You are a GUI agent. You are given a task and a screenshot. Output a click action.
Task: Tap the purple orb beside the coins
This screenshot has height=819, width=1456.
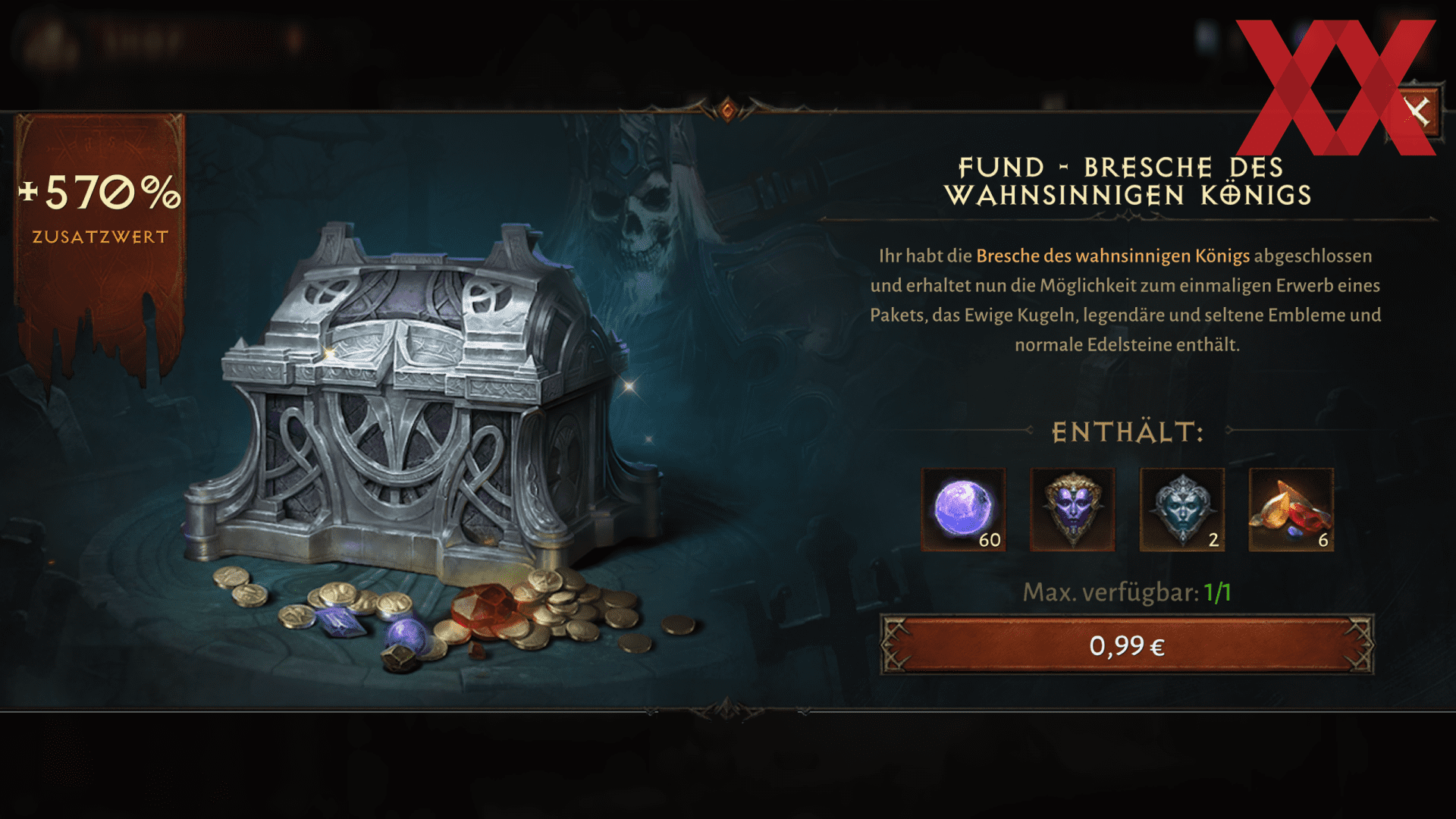(405, 635)
